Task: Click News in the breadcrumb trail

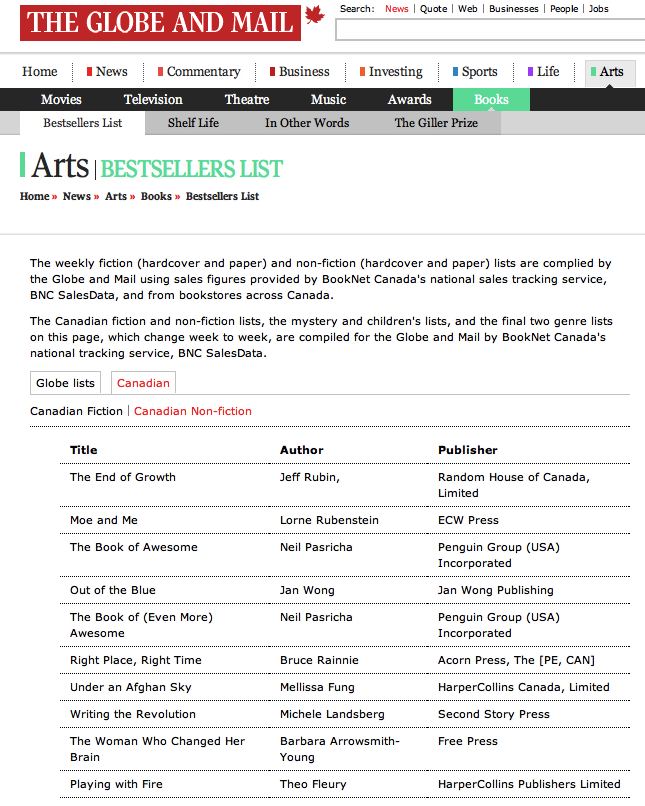Action: (x=77, y=196)
